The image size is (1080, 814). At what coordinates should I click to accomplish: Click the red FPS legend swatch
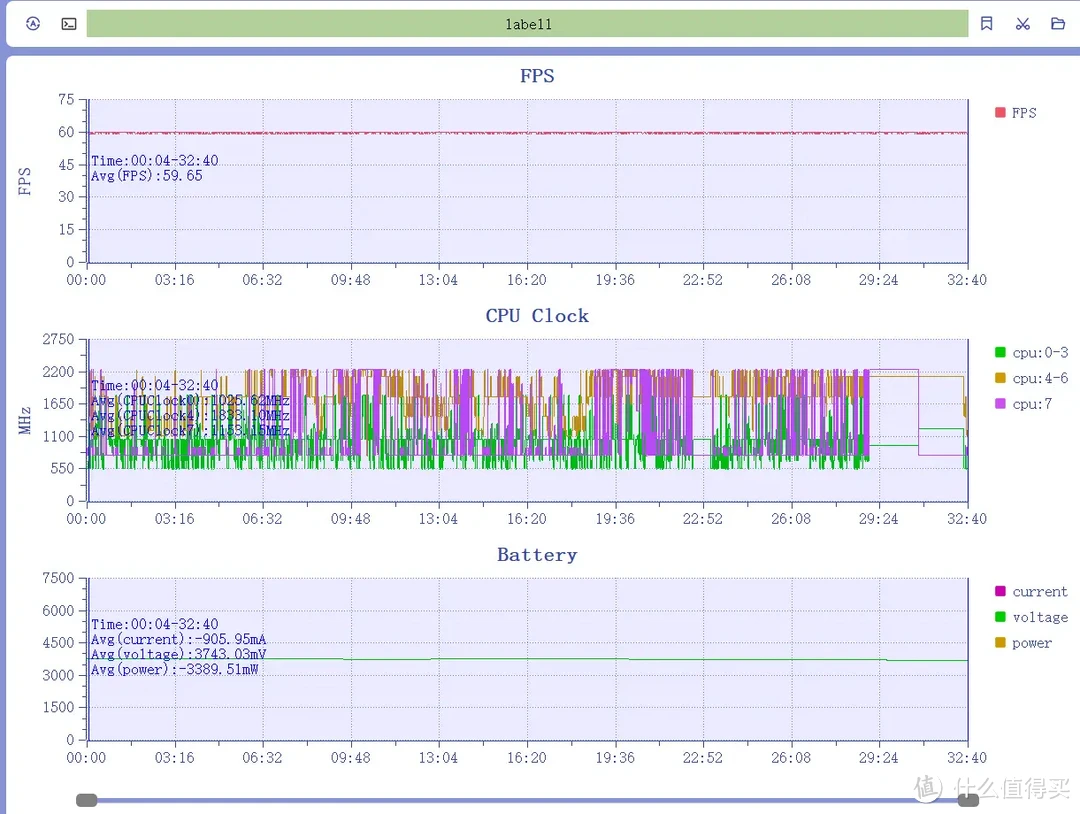coord(1000,112)
